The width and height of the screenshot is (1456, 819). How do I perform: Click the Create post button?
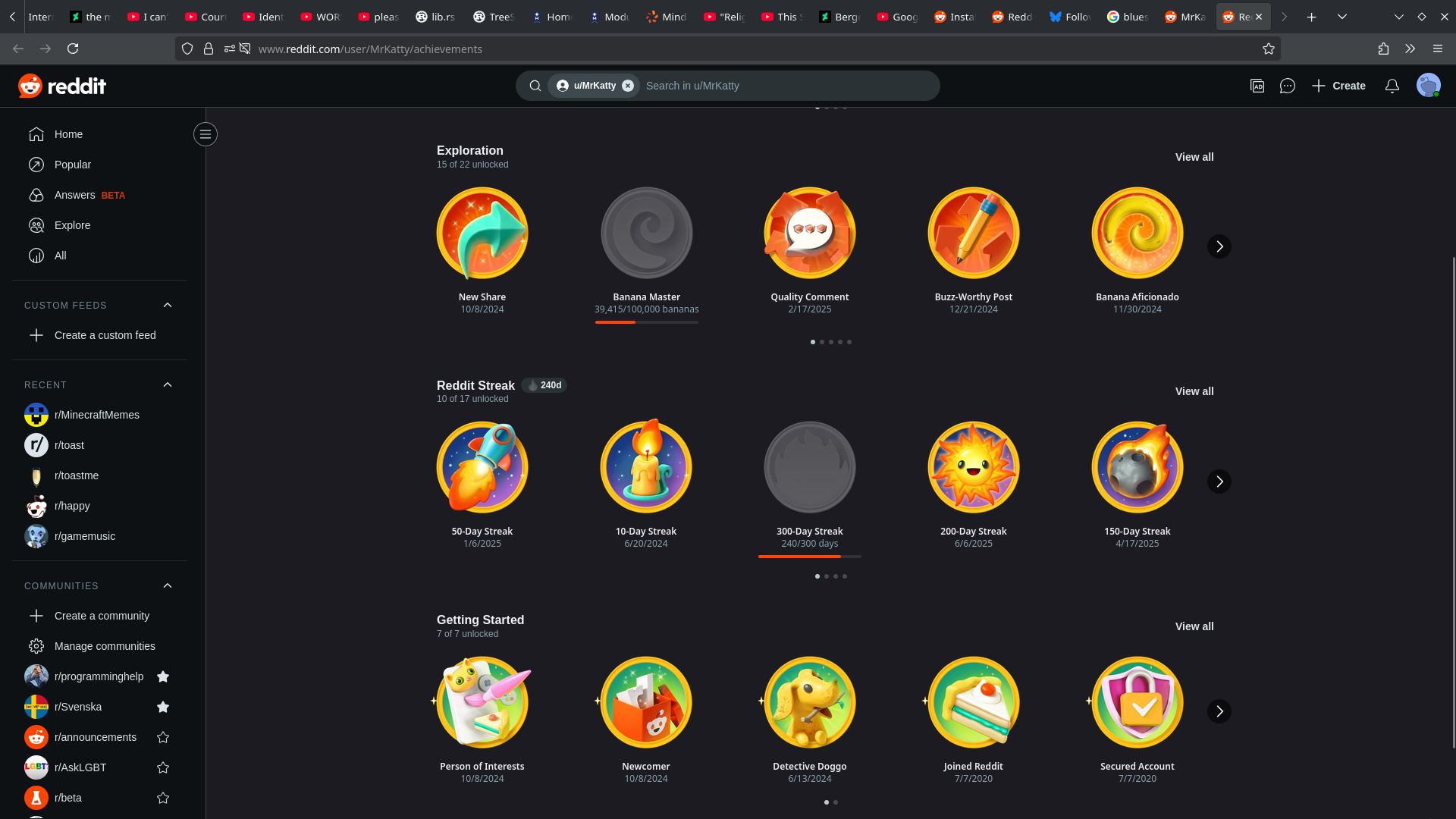1338,86
